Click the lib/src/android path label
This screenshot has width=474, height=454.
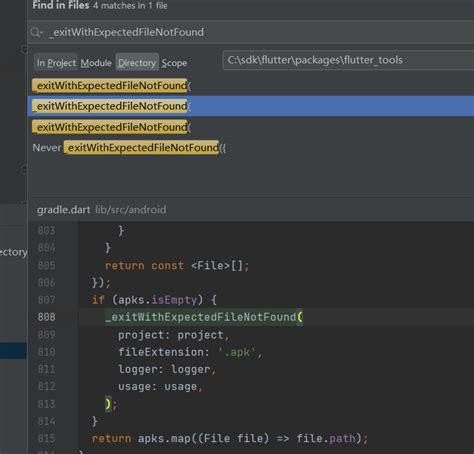130,210
